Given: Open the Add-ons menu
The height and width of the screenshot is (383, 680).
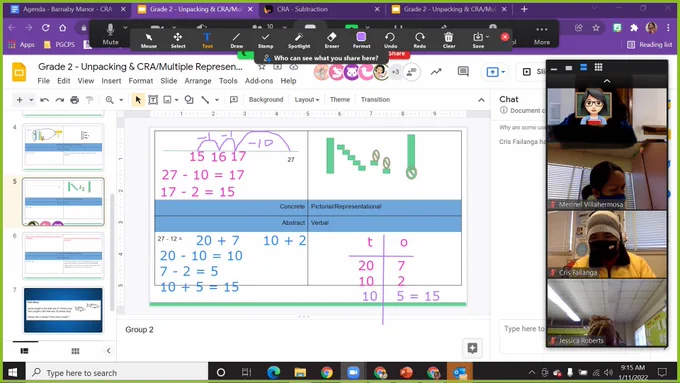Looking at the screenshot, I should [x=259, y=81].
